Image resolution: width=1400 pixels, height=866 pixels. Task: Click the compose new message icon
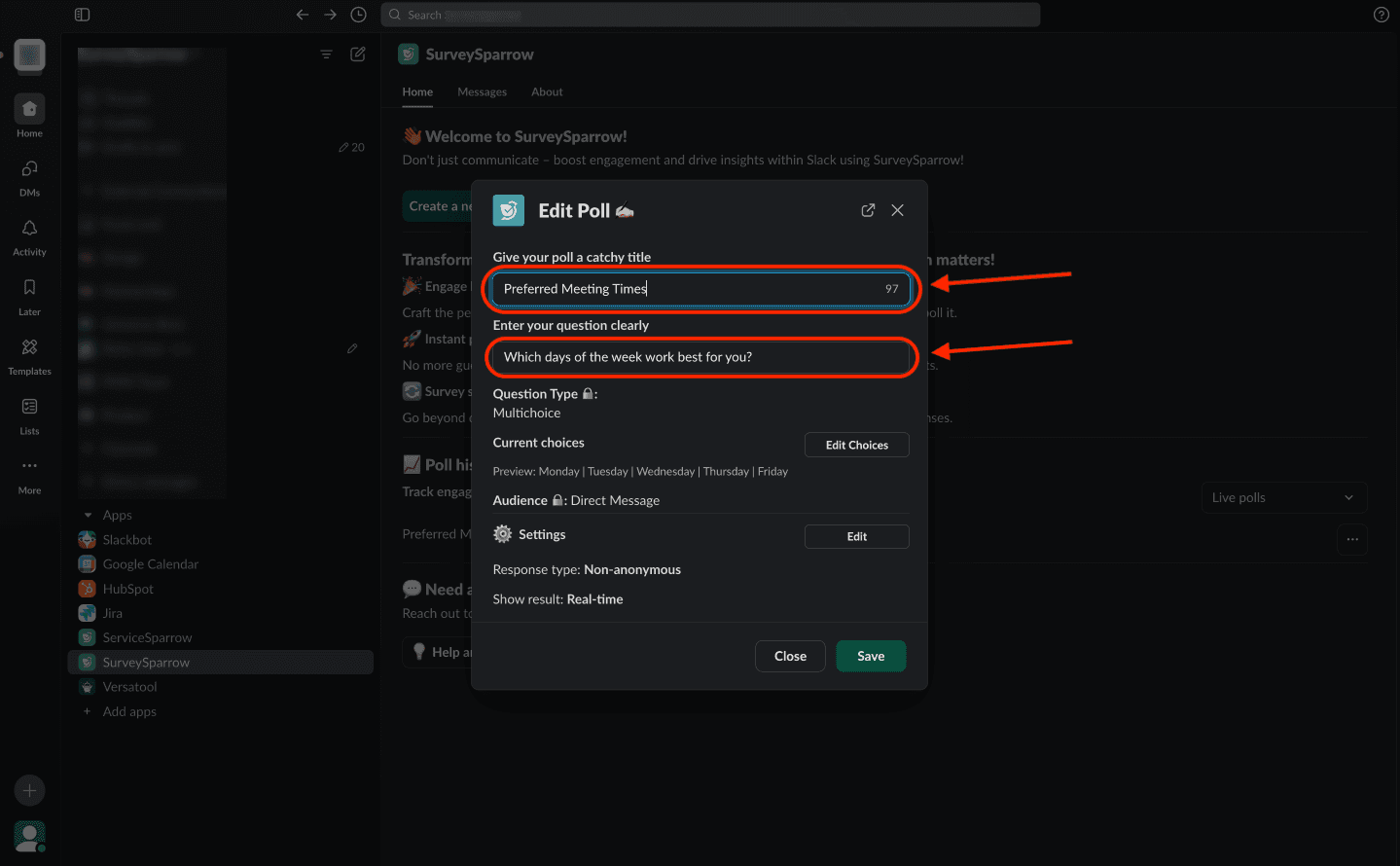click(358, 54)
